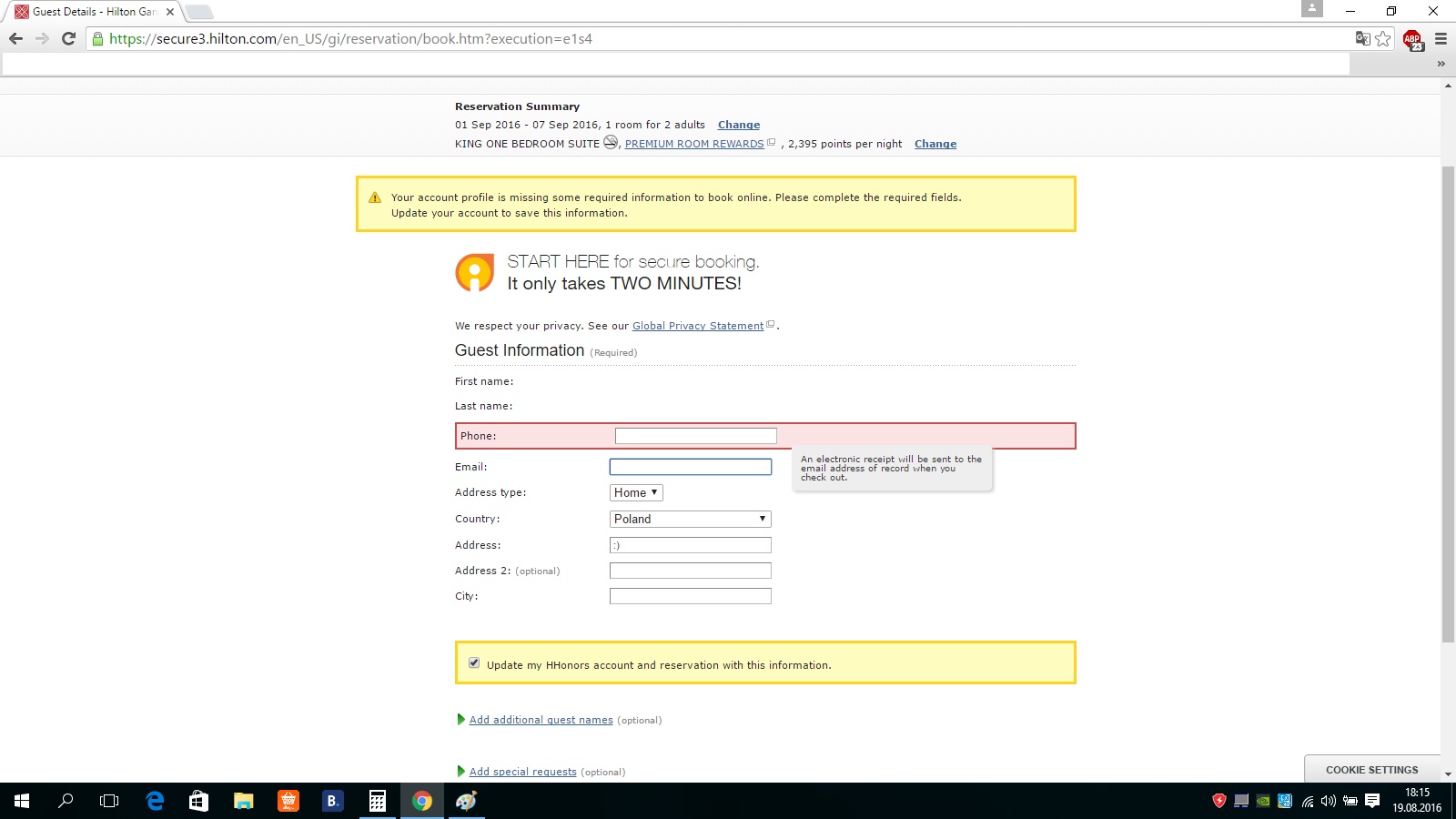
Task: Go back using the browser back arrow
Action: tap(15, 38)
